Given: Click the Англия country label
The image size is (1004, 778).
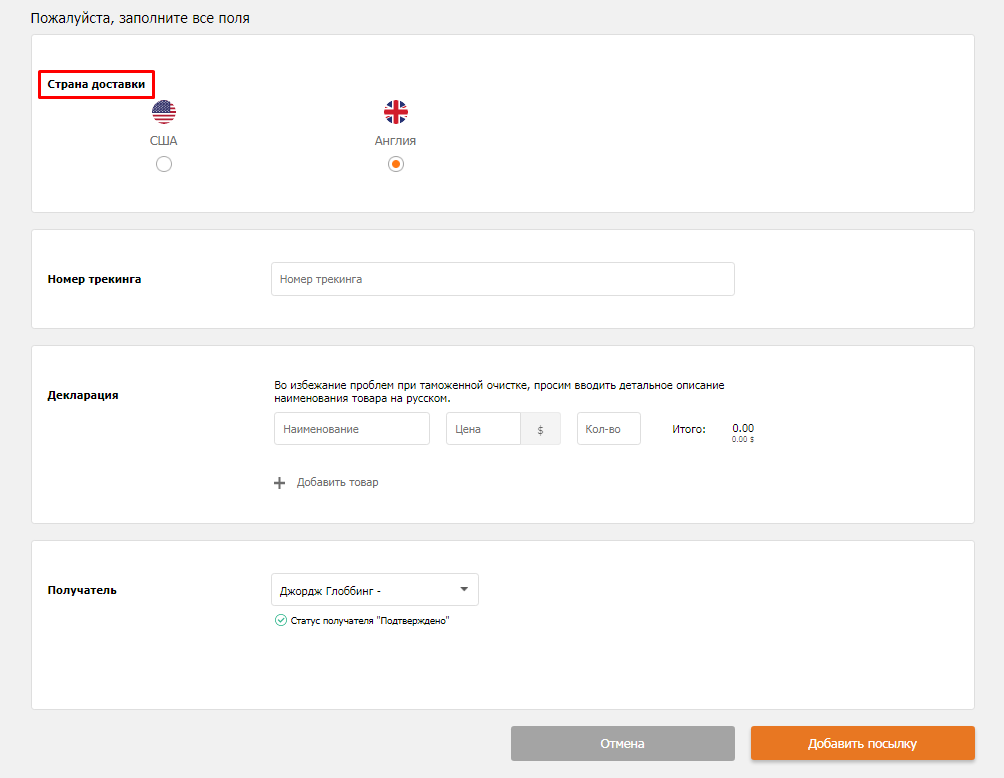Looking at the screenshot, I should coord(396,141).
